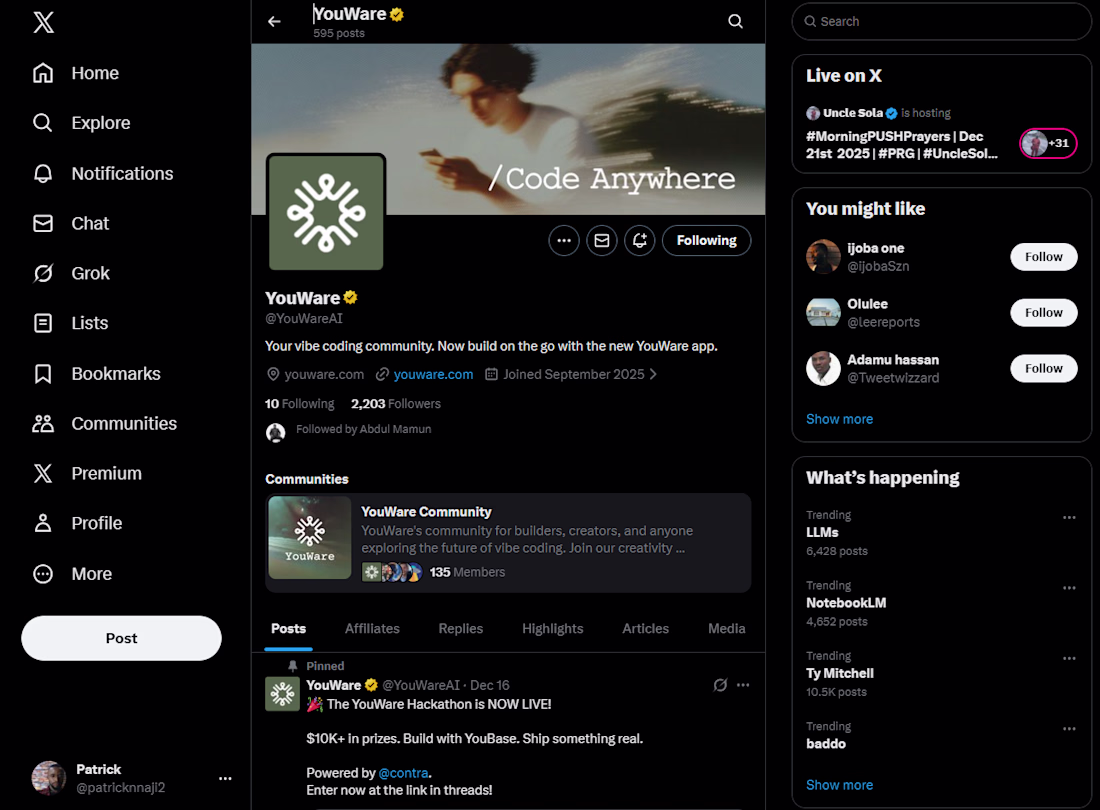Image resolution: width=1100 pixels, height=810 pixels.
Task: Open blue youware.com link
Action: tap(433, 374)
